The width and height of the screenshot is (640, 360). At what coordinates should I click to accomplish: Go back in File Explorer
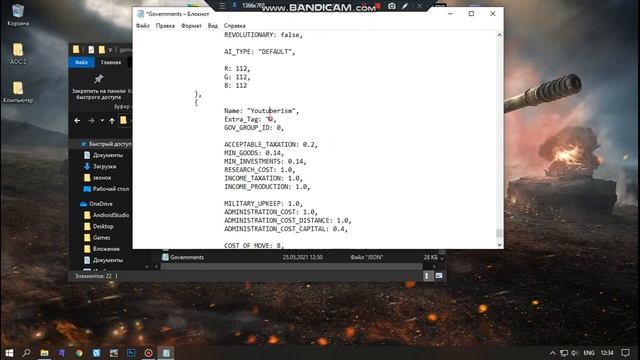pyautogui.click(x=77, y=121)
